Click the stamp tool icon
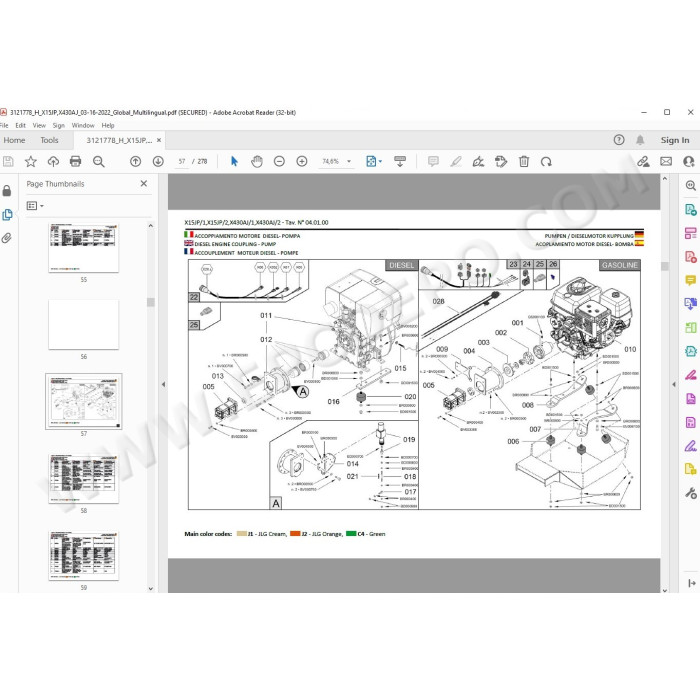The image size is (700, 700). [x=501, y=161]
